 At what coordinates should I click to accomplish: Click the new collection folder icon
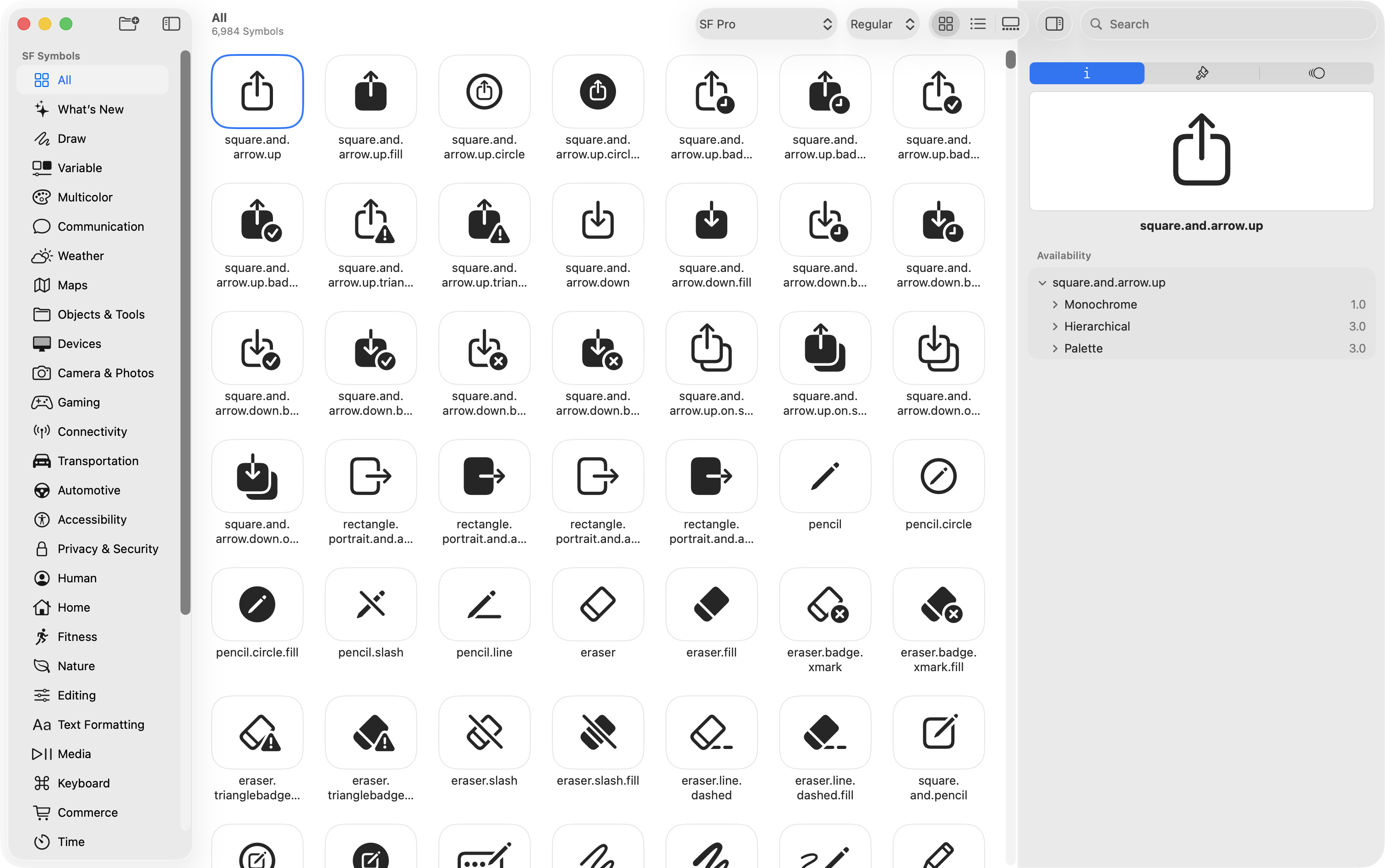129,23
